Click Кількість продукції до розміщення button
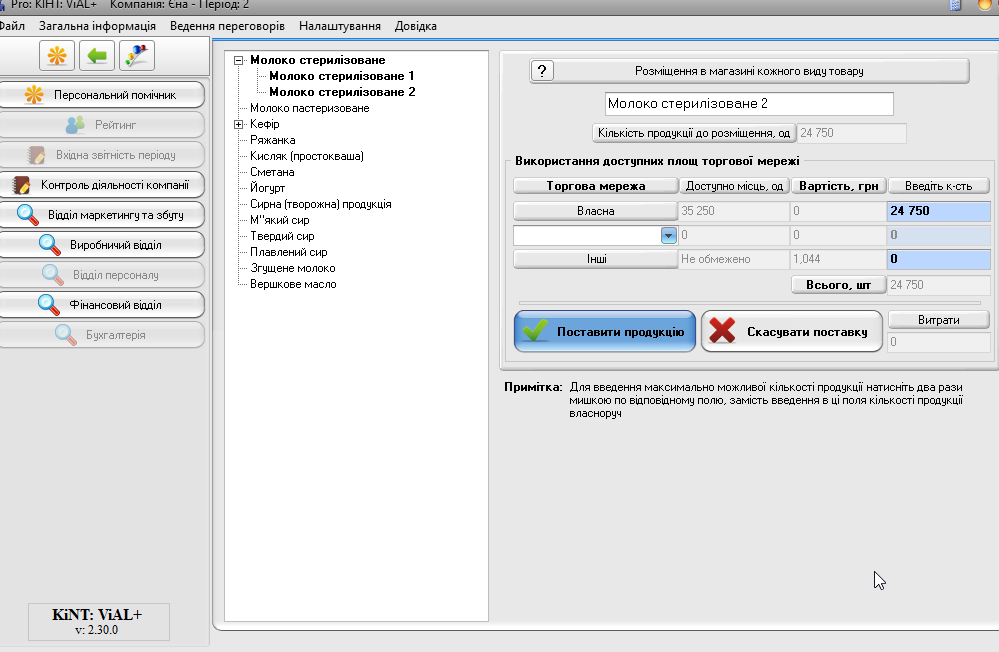 [694, 133]
